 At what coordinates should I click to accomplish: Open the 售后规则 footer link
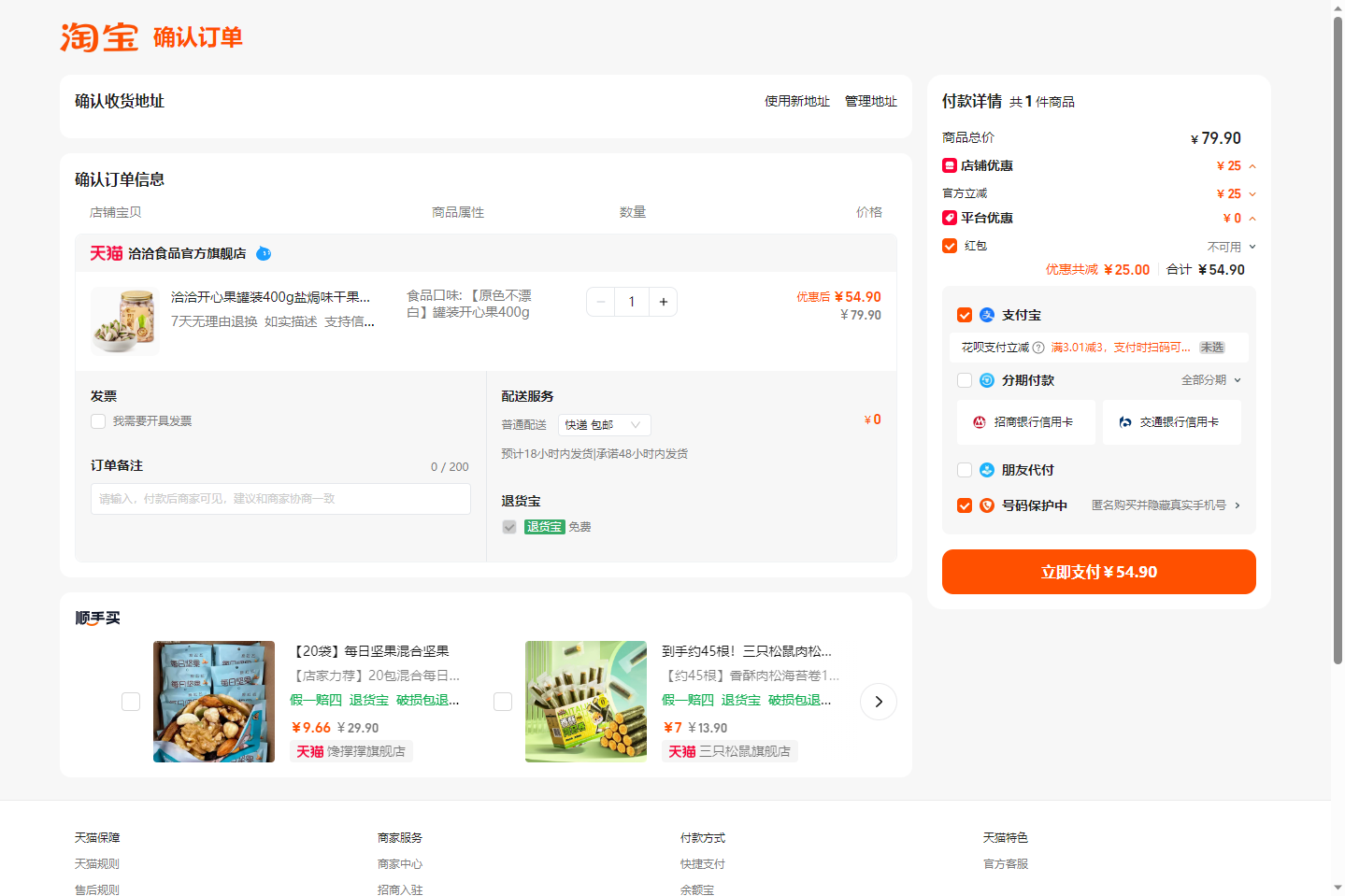97,889
